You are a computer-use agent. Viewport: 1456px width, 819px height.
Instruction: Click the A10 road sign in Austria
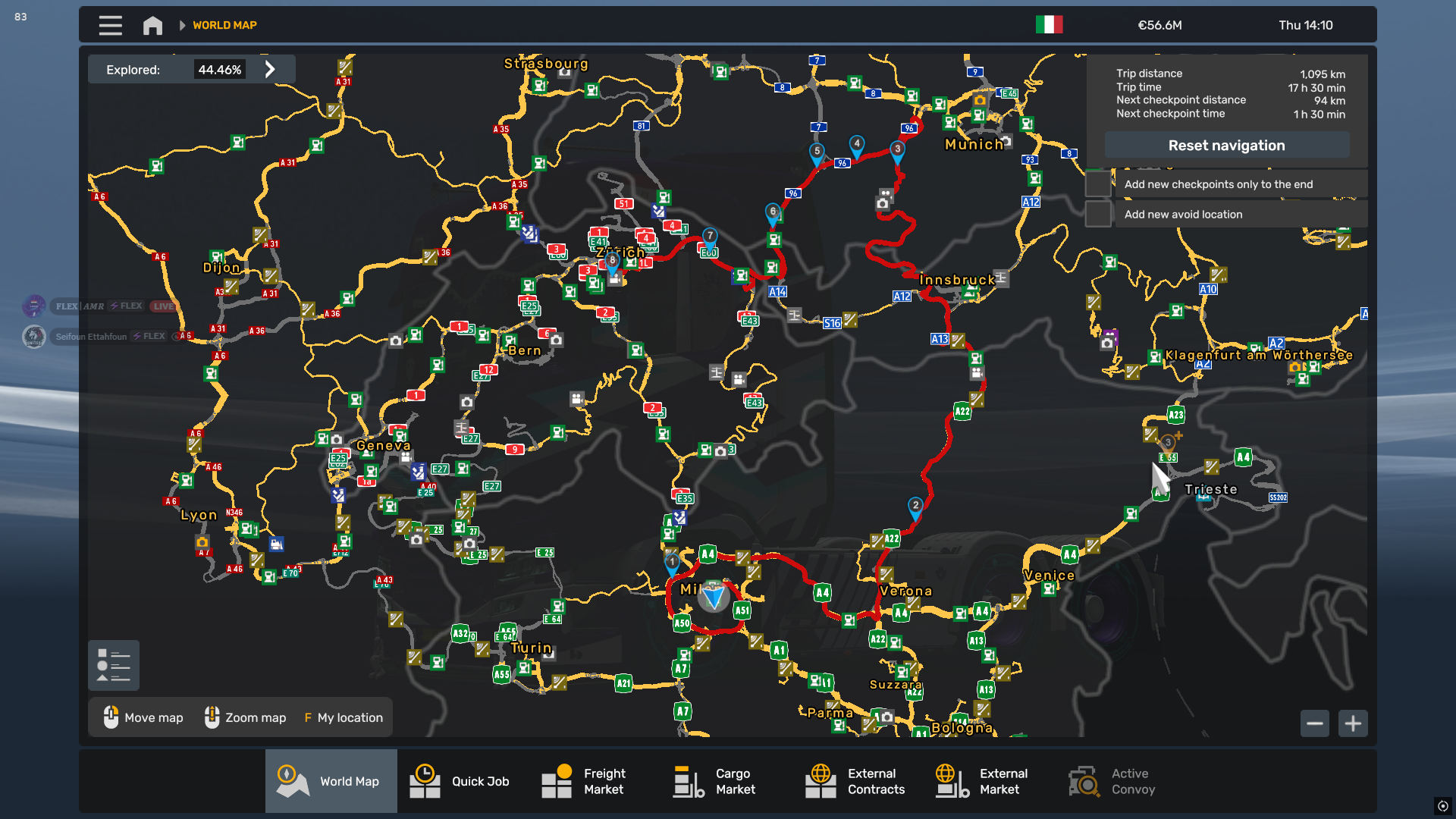[1208, 290]
